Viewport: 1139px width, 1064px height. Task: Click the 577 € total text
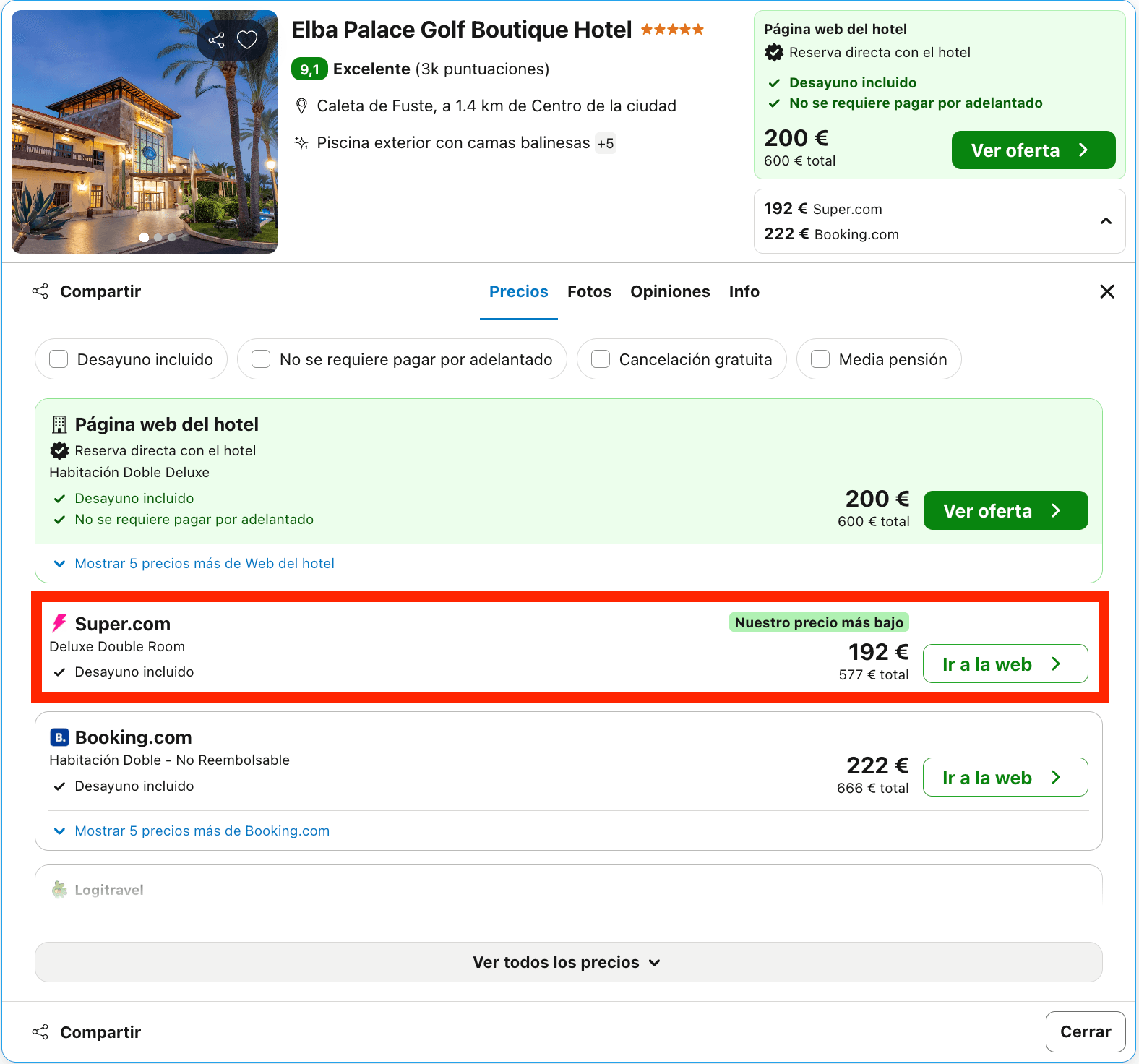coord(873,674)
